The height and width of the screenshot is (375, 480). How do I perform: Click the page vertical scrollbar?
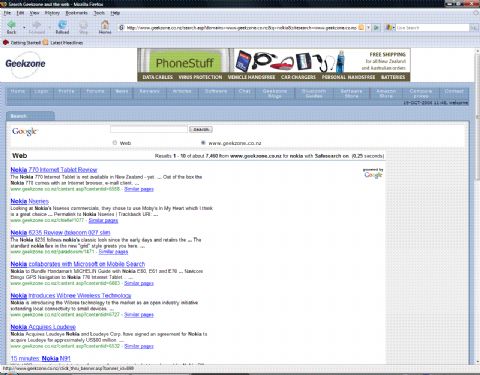[x=477, y=207]
